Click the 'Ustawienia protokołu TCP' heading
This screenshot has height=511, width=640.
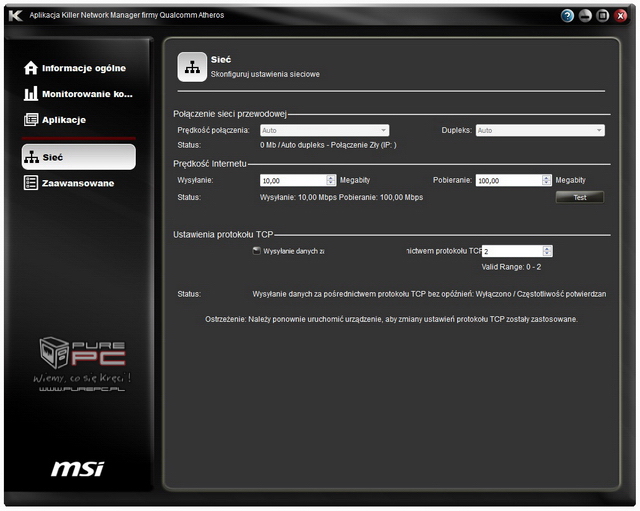click(223, 234)
